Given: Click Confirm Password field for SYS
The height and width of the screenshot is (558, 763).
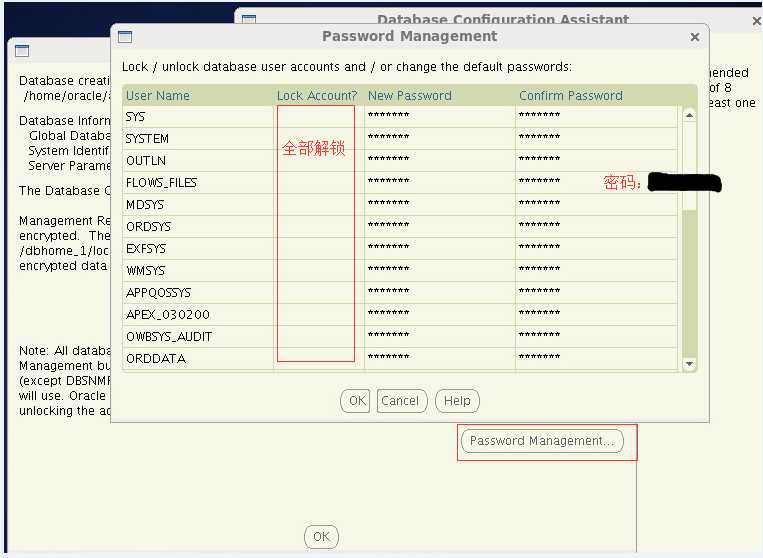Looking at the screenshot, I should (x=596, y=117).
